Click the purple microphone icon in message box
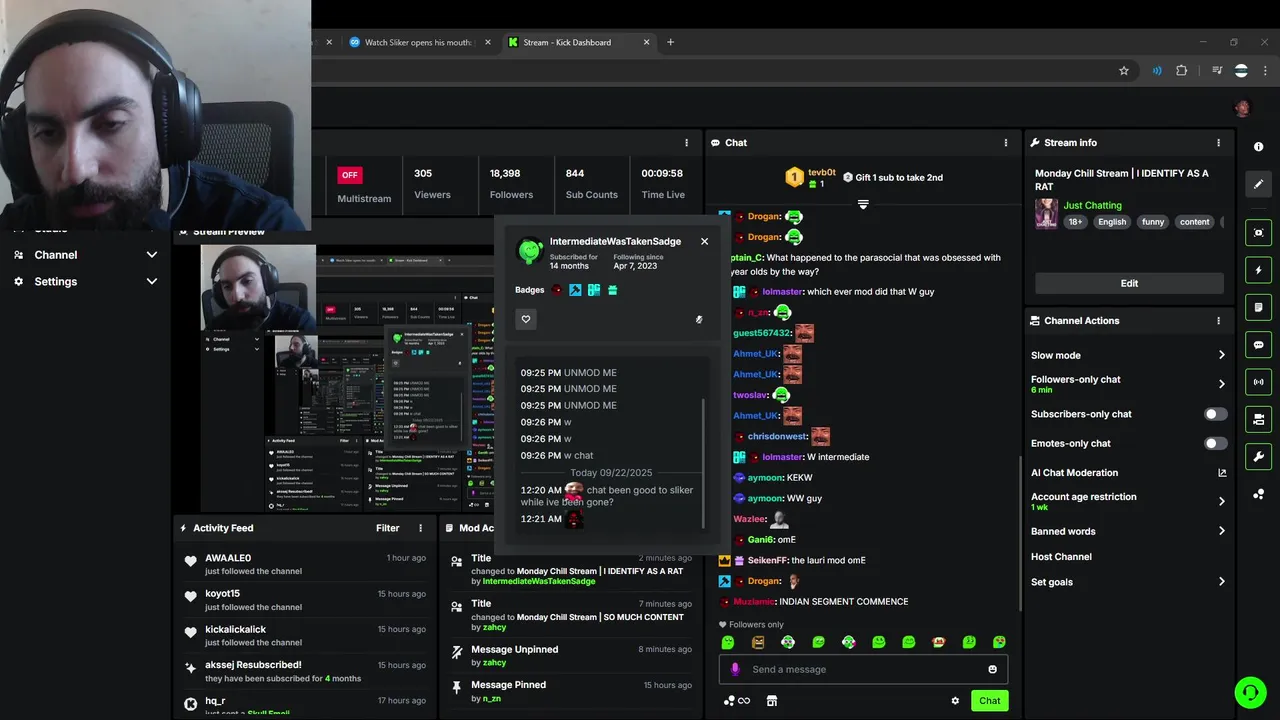1280x720 pixels. 735,669
